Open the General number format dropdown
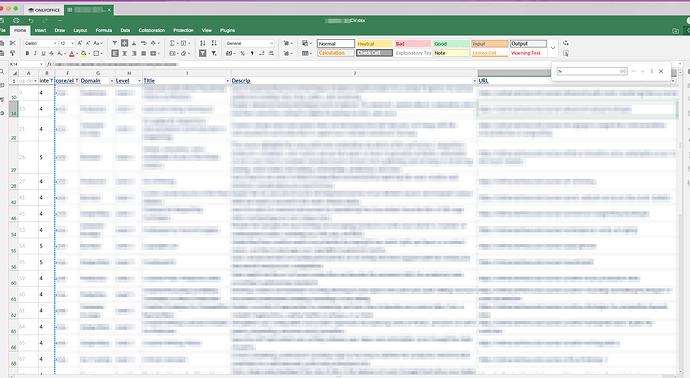This screenshot has width=690, height=378. tap(250, 43)
